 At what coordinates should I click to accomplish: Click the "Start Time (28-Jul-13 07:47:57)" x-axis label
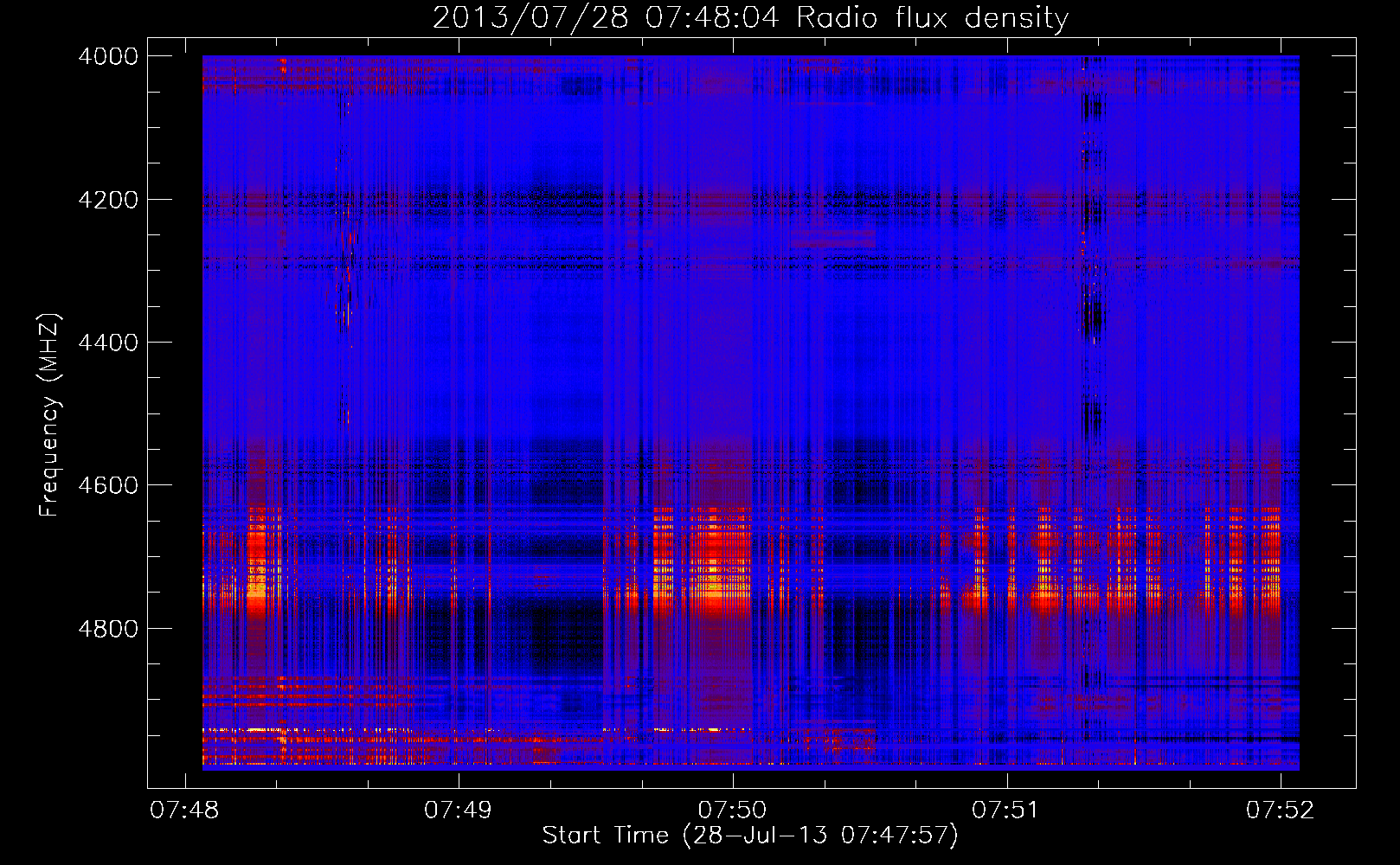pos(750,836)
